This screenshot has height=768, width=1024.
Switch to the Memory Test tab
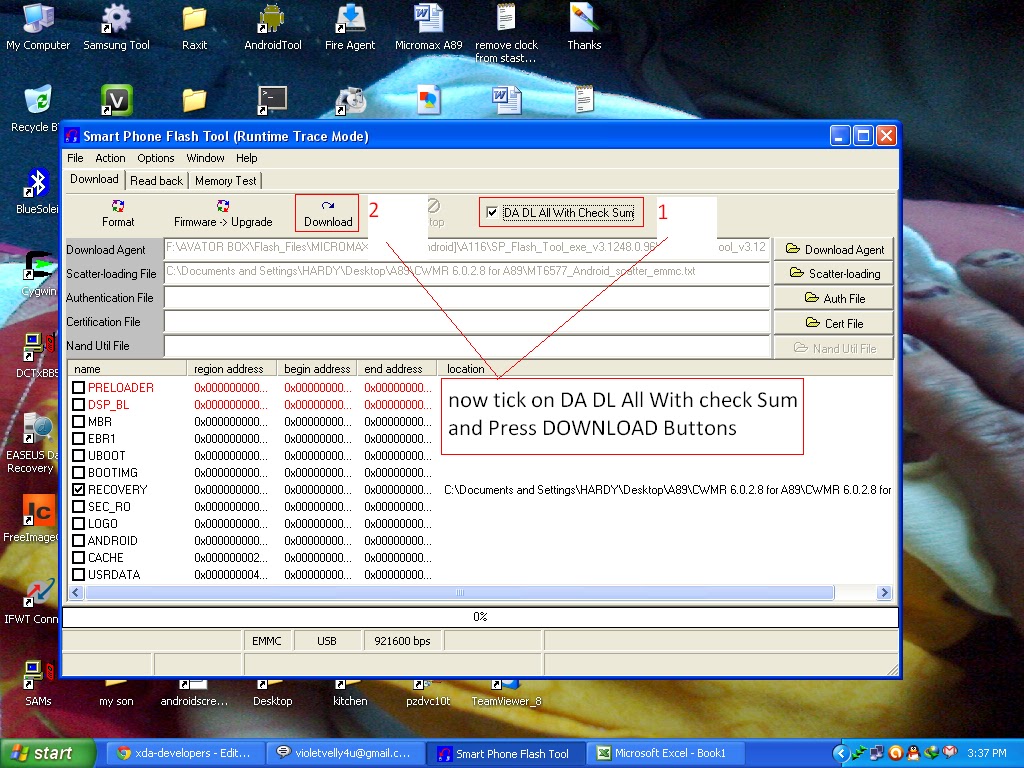[x=225, y=181]
